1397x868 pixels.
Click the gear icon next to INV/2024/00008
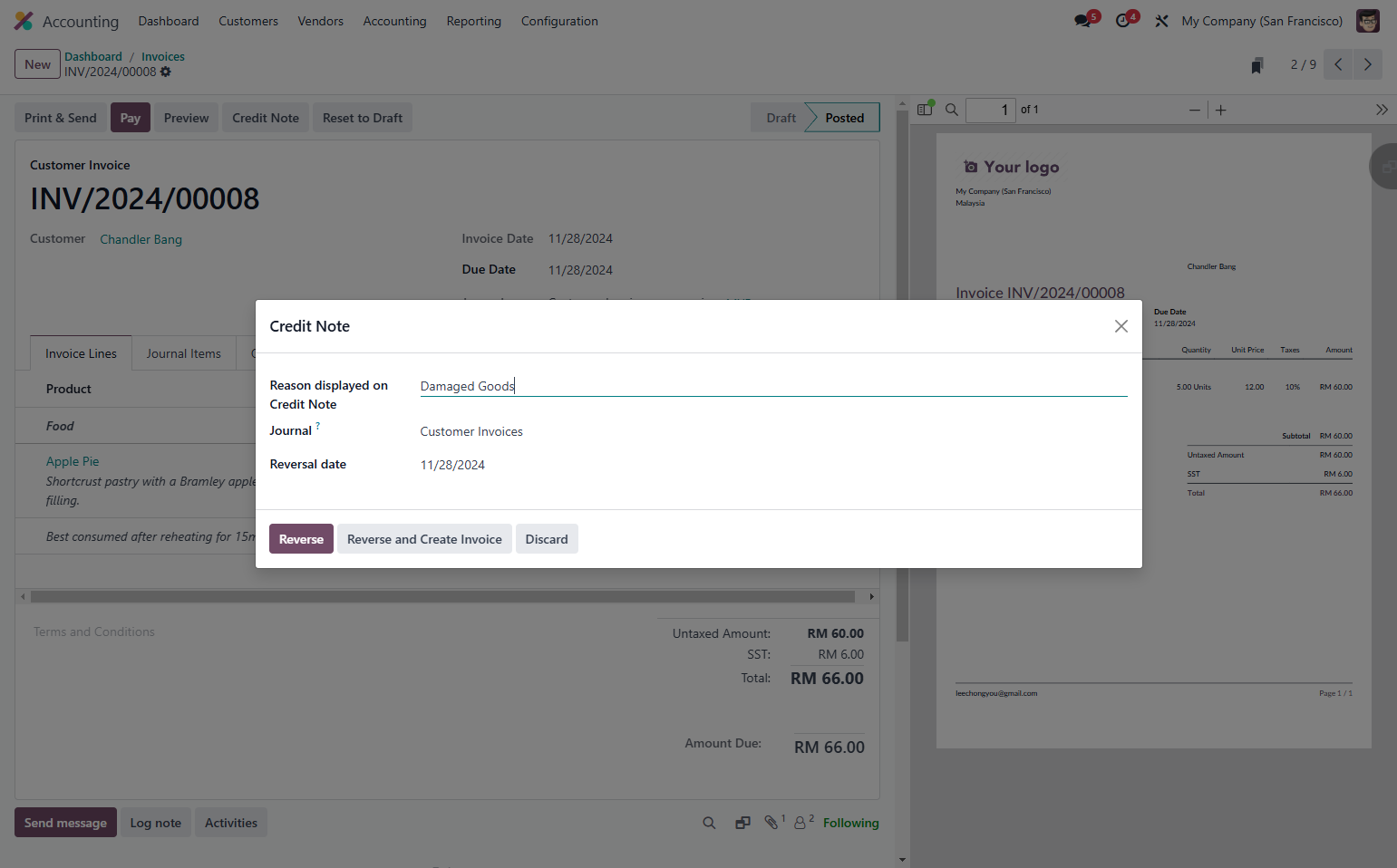[166, 72]
